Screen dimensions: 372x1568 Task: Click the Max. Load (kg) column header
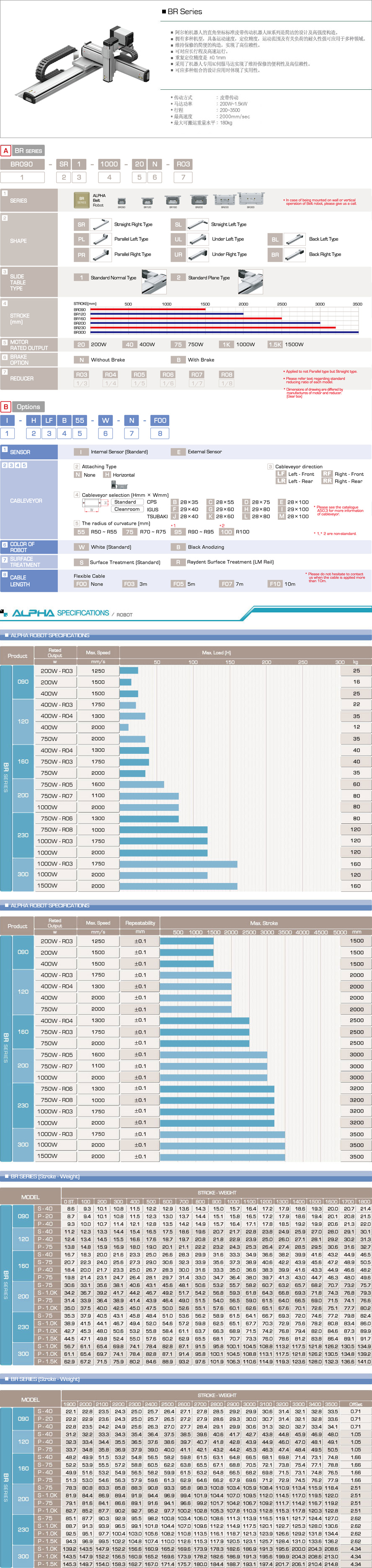click(x=245, y=653)
